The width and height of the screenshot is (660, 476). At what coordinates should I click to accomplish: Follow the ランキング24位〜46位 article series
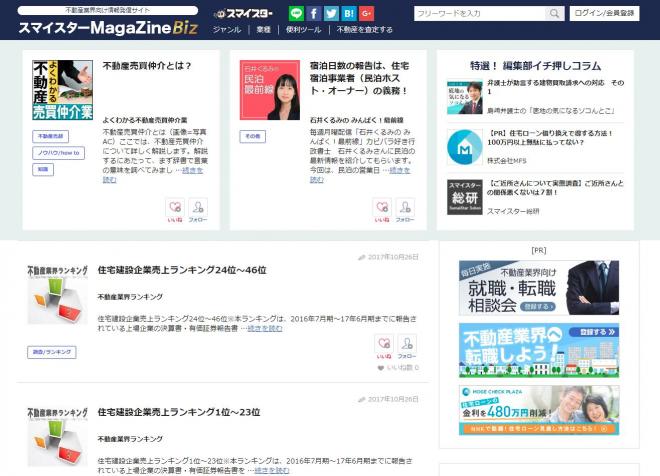click(407, 346)
